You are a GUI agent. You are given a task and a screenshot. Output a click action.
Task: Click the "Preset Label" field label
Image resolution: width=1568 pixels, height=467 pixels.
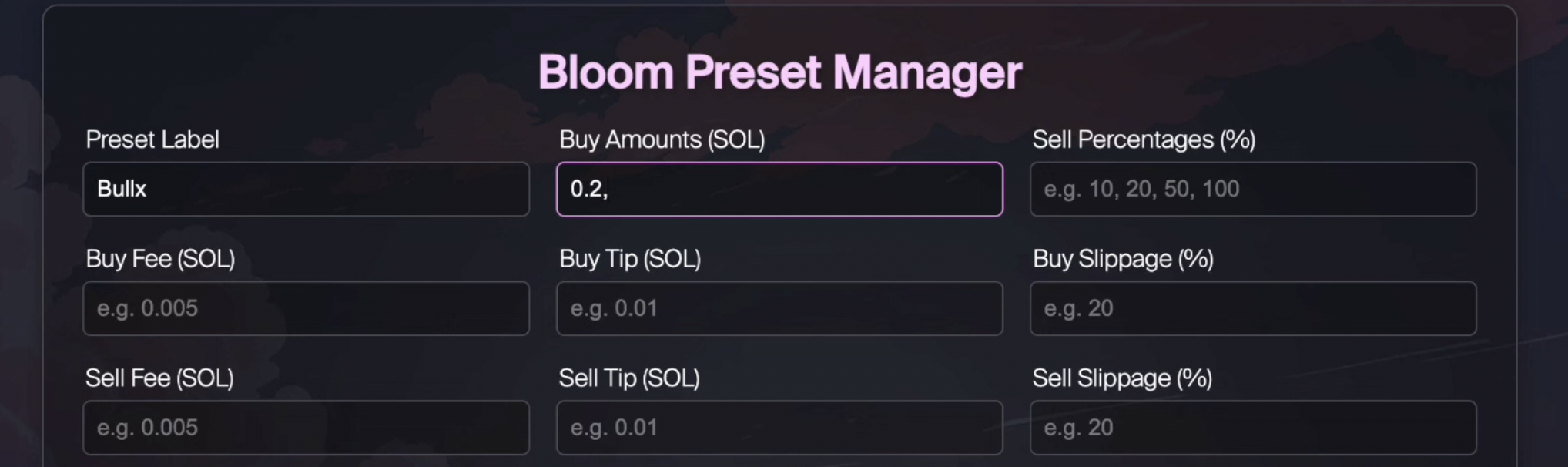152,139
